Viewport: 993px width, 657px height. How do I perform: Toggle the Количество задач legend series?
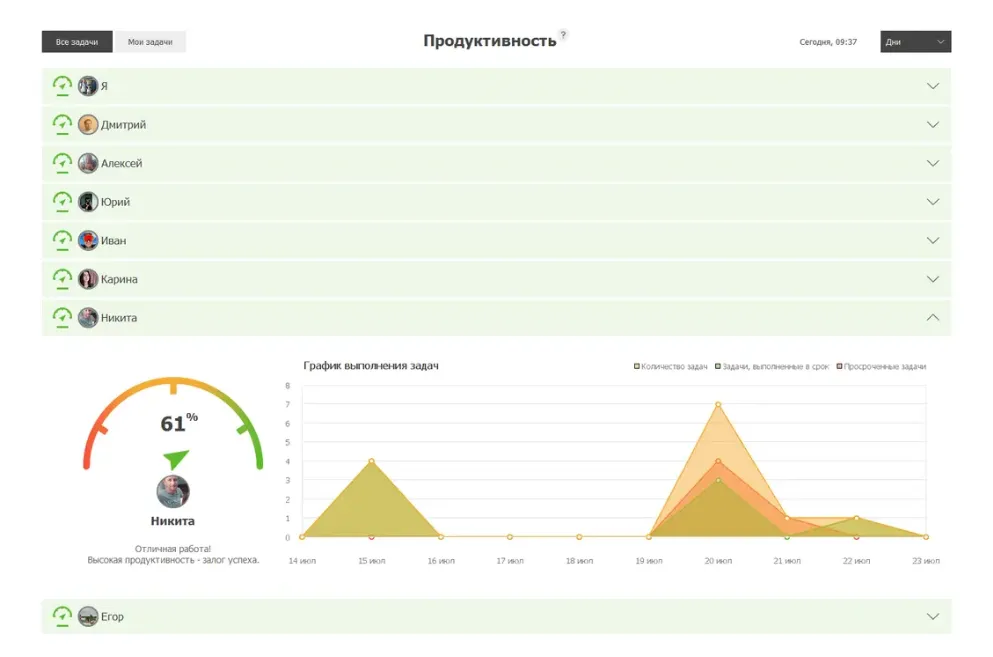tap(670, 367)
